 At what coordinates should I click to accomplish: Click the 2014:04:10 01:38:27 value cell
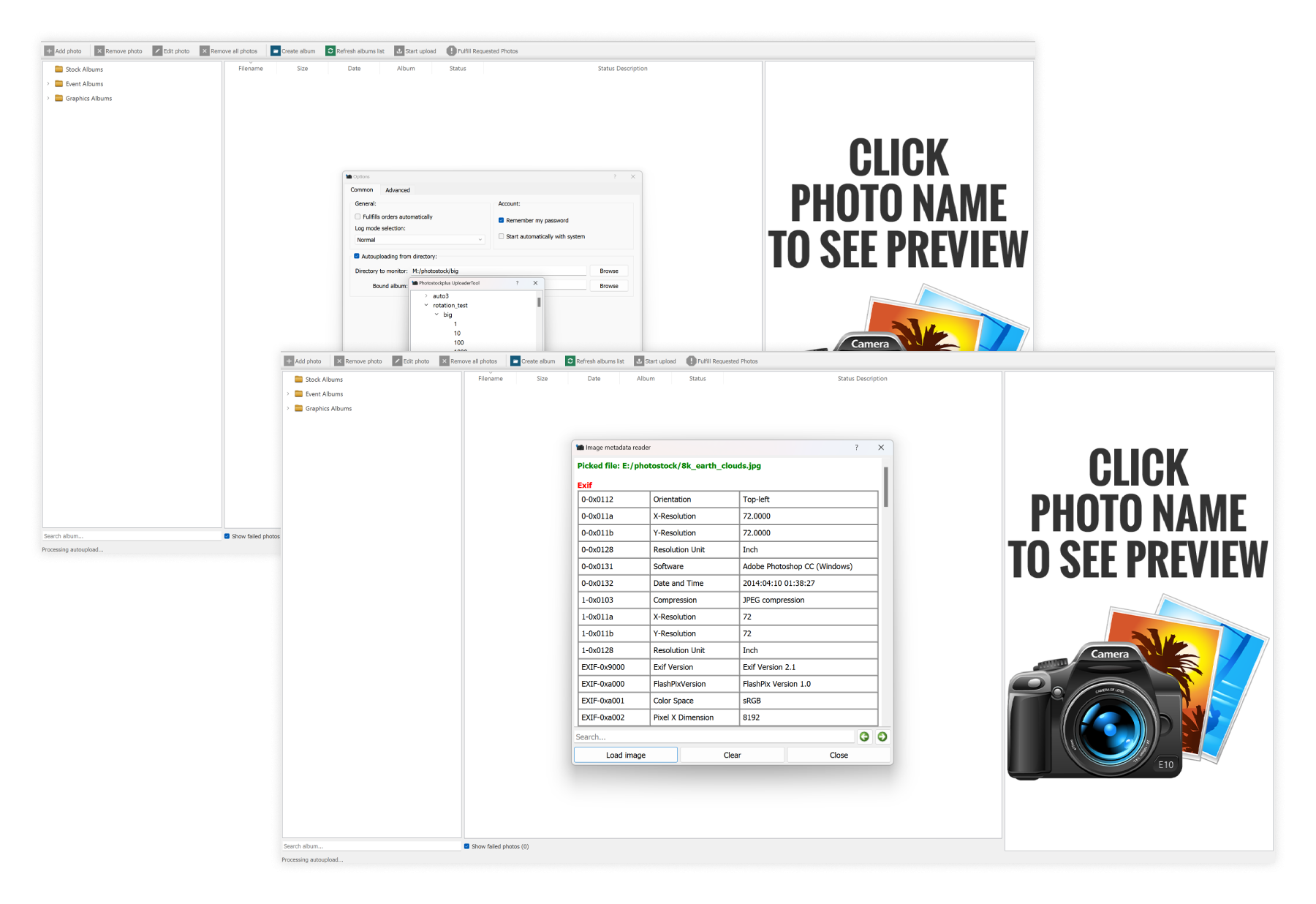(809, 584)
